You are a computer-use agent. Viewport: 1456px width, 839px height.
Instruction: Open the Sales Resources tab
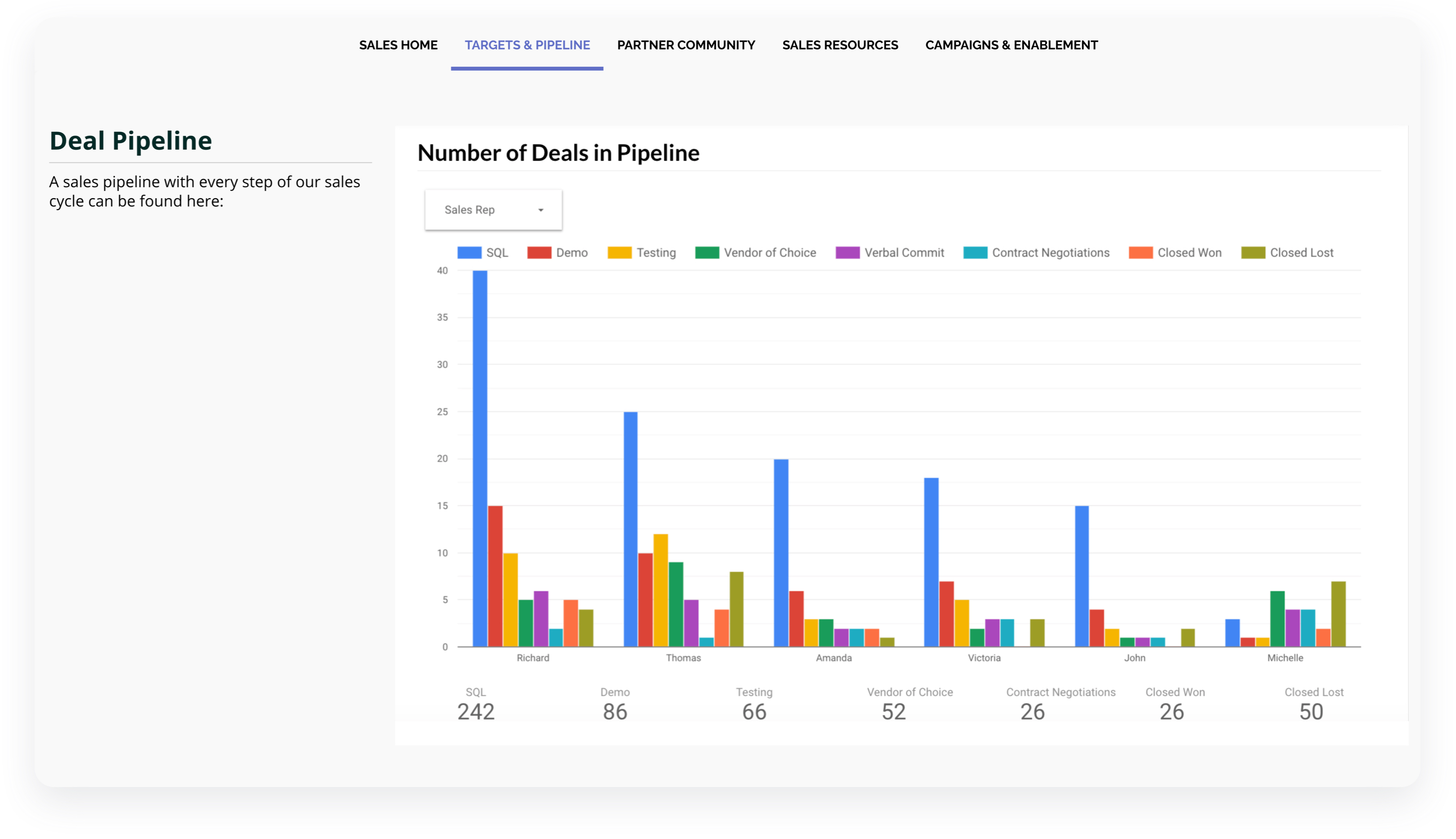(x=840, y=45)
